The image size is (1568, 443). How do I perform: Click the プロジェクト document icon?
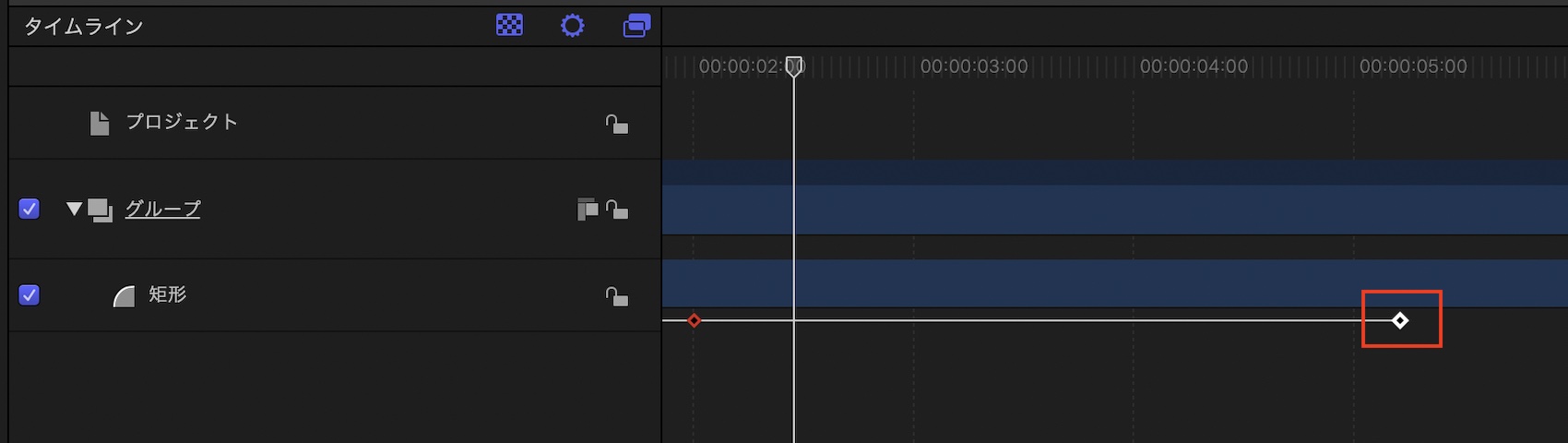coord(100,123)
